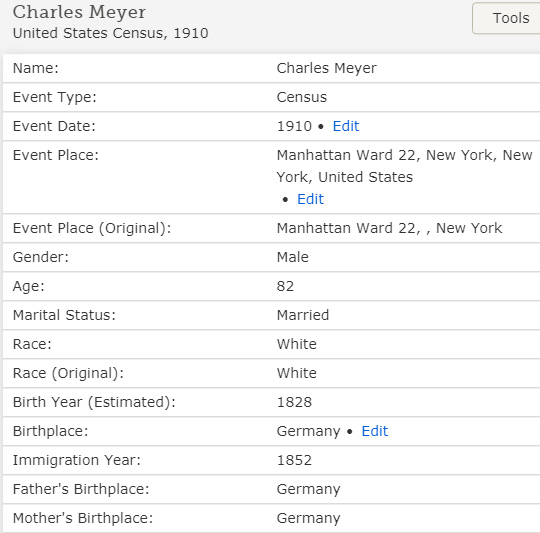The height and width of the screenshot is (533, 540).
Task: Click the Gender value Male
Action: [293, 257]
